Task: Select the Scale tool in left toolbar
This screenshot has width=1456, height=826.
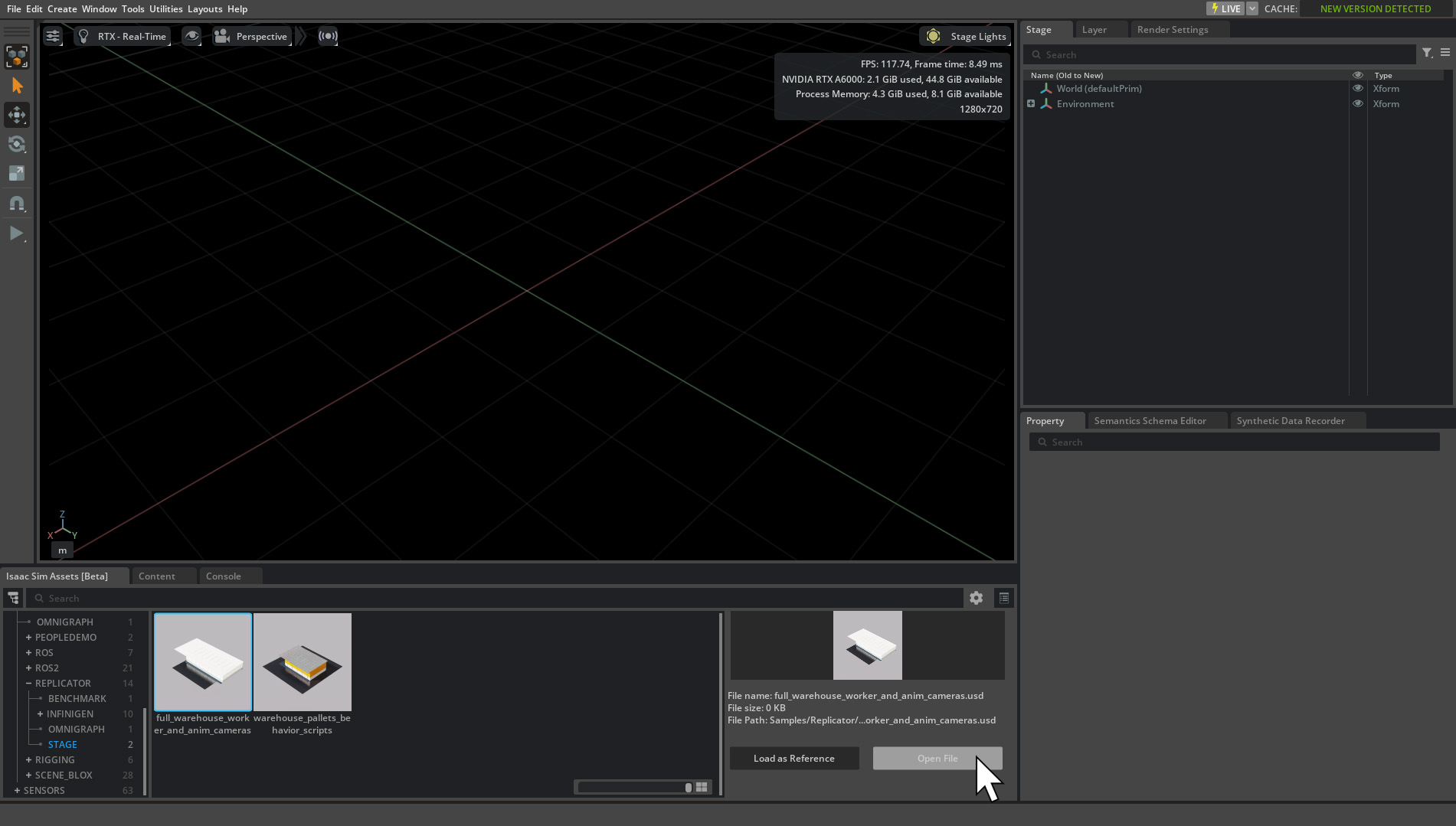Action: point(17,174)
